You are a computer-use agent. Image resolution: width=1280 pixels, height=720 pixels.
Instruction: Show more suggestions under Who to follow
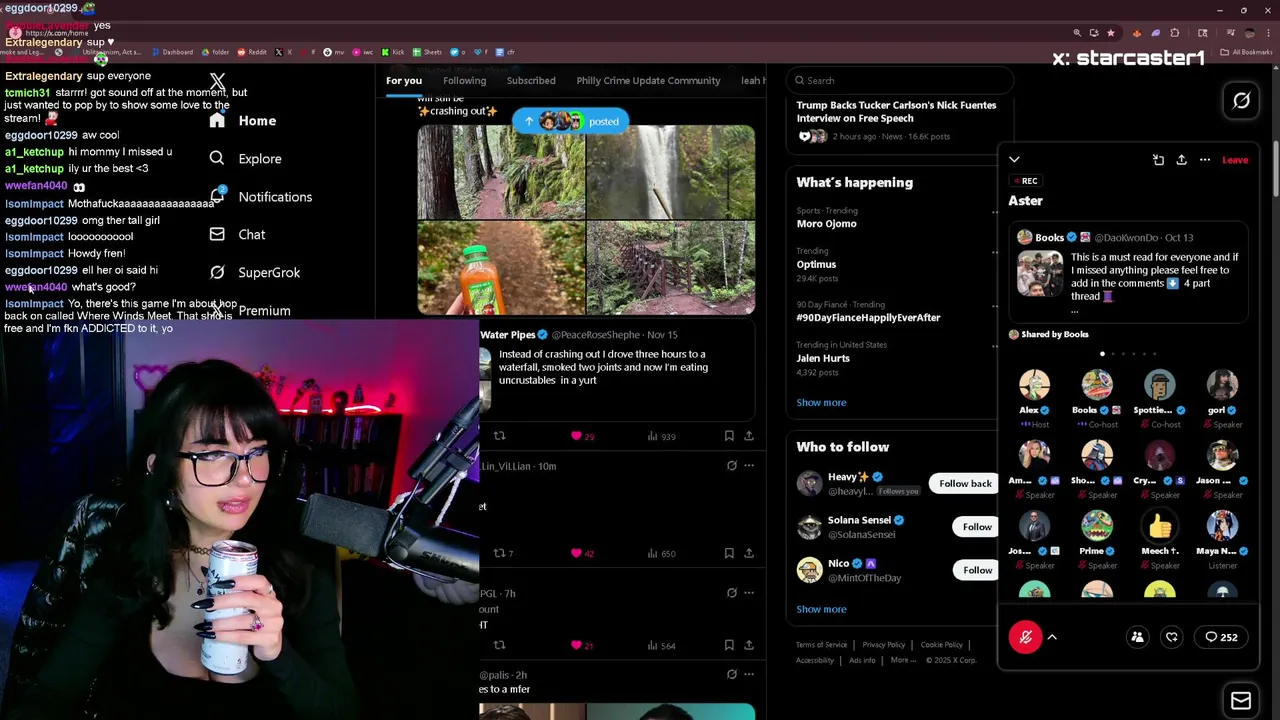click(x=821, y=609)
